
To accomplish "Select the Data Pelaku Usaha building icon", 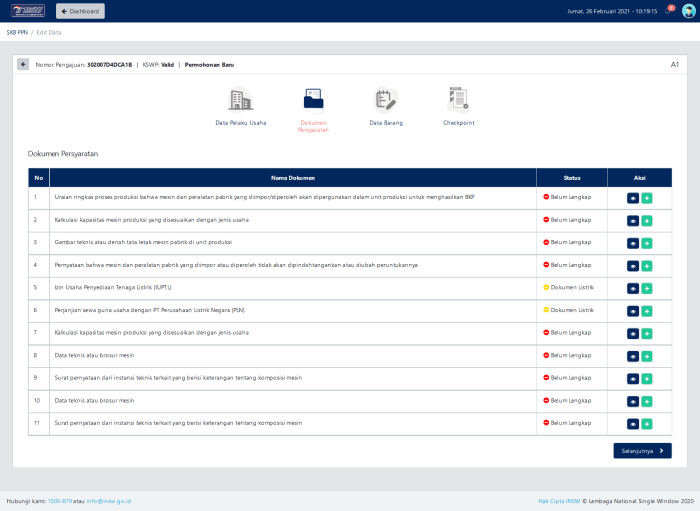I will (x=240, y=100).
